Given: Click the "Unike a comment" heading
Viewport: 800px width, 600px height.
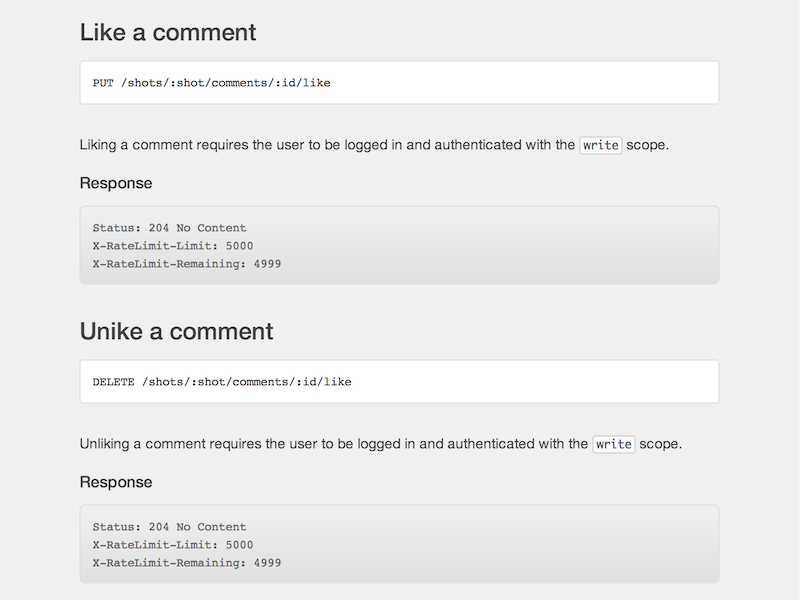Looking at the screenshot, I should (x=176, y=331).
